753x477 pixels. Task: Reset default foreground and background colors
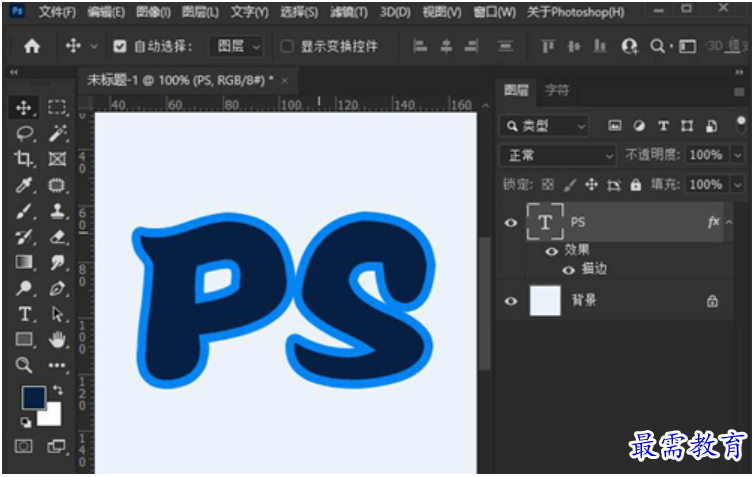pyautogui.click(x=25, y=422)
